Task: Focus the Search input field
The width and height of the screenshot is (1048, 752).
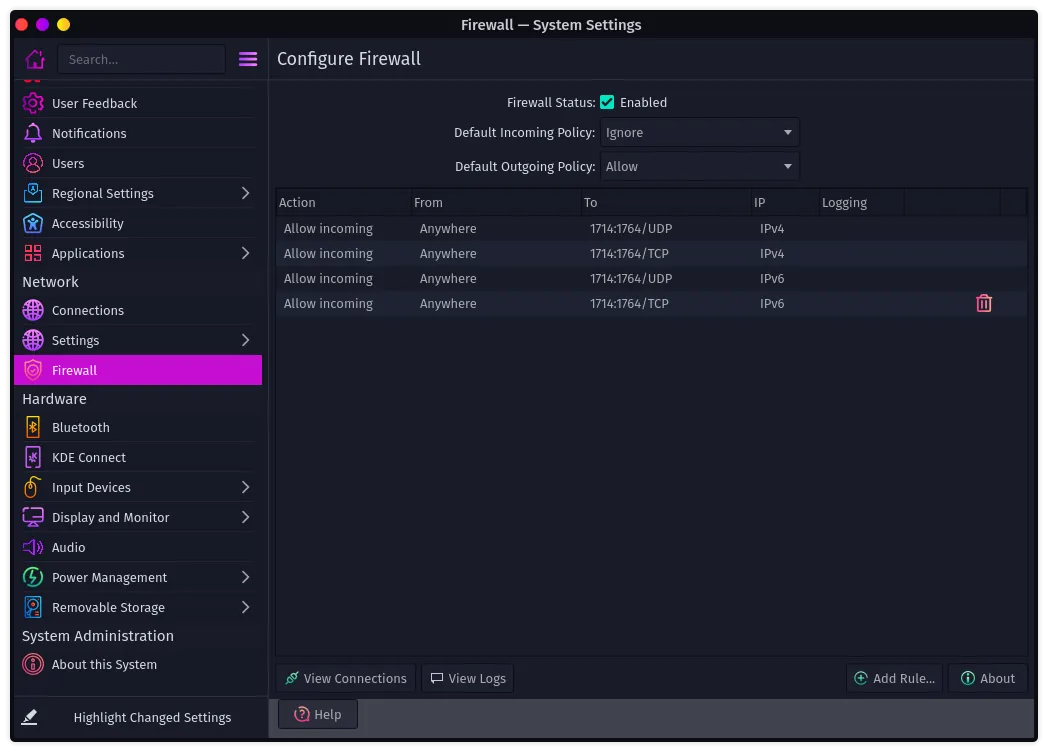Action: point(142,59)
